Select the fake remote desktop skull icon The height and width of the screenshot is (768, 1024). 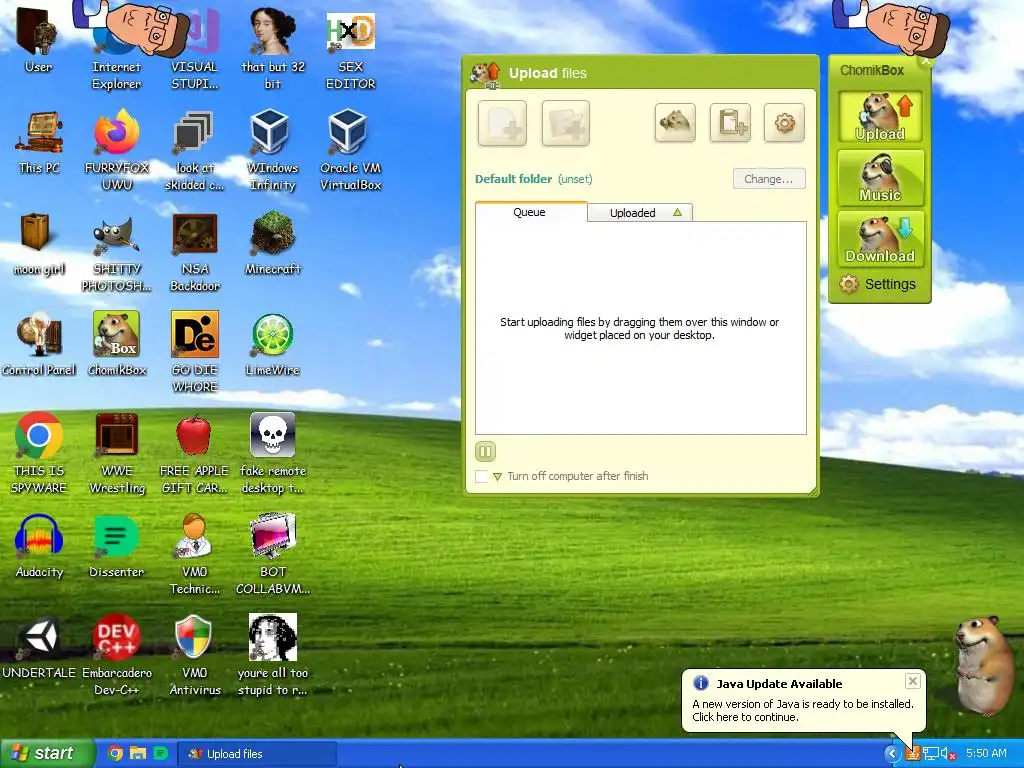pos(273,453)
